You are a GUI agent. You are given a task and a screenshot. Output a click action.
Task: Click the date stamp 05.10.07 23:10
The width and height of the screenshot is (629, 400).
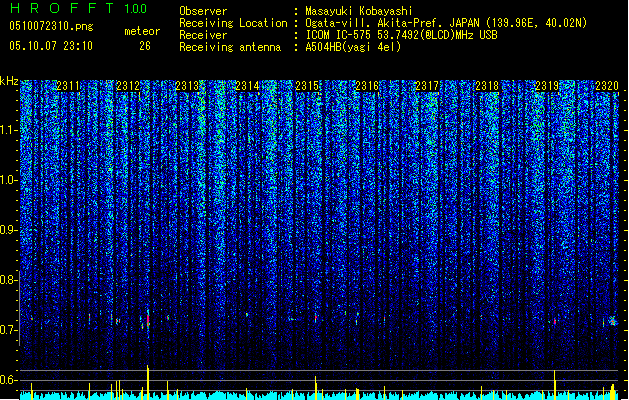(x=51, y=46)
